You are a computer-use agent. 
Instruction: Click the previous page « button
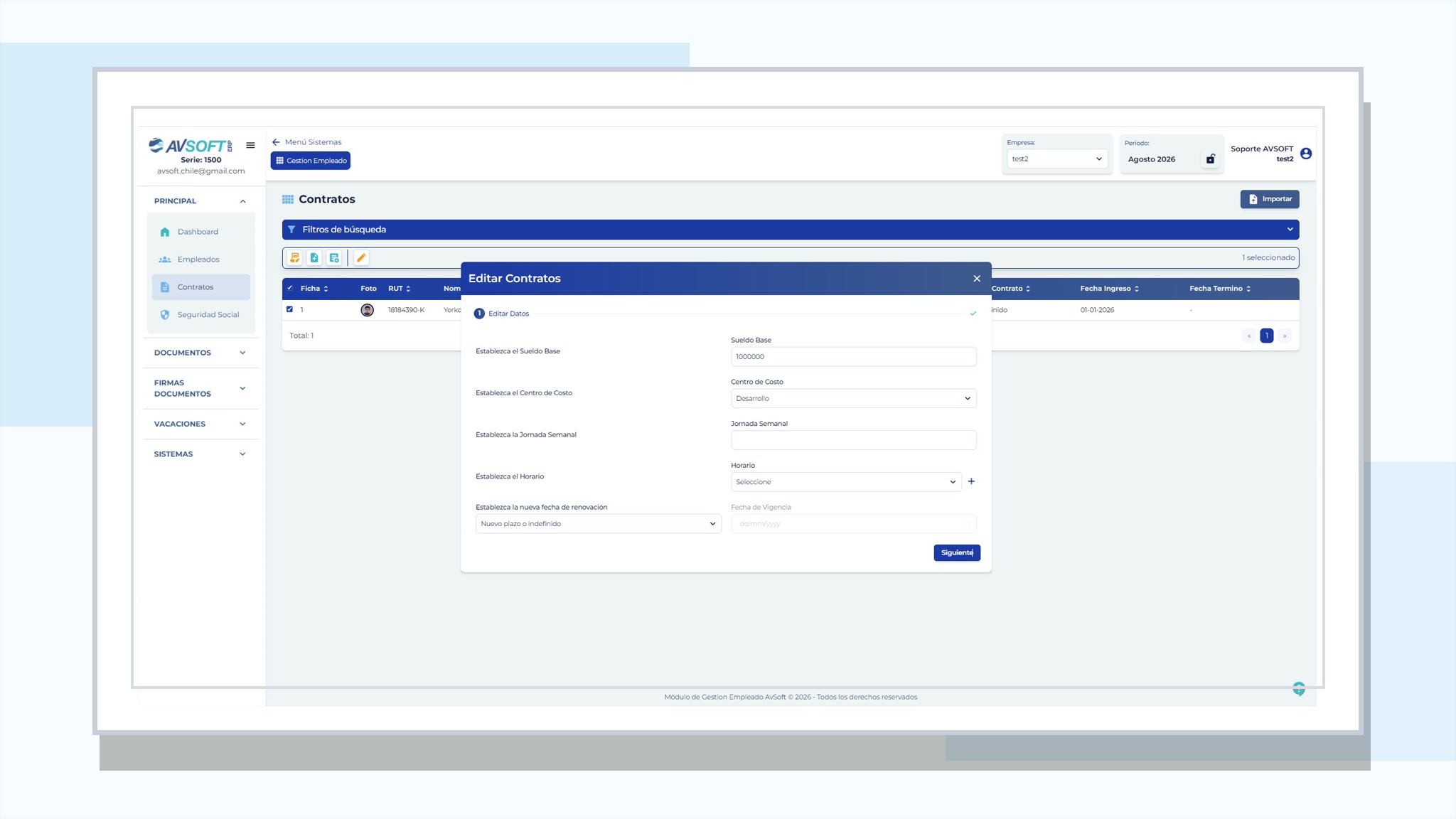tap(1249, 336)
